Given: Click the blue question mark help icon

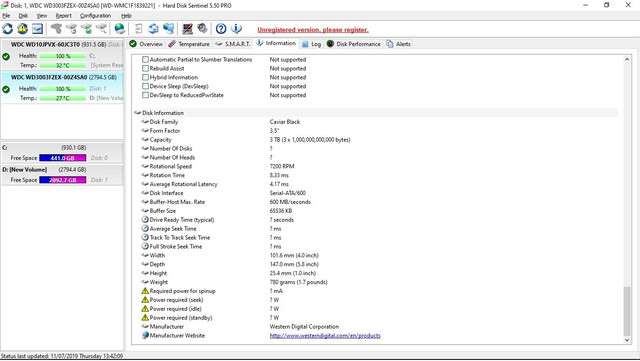Looking at the screenshot, I should click(x=221, y=29).
